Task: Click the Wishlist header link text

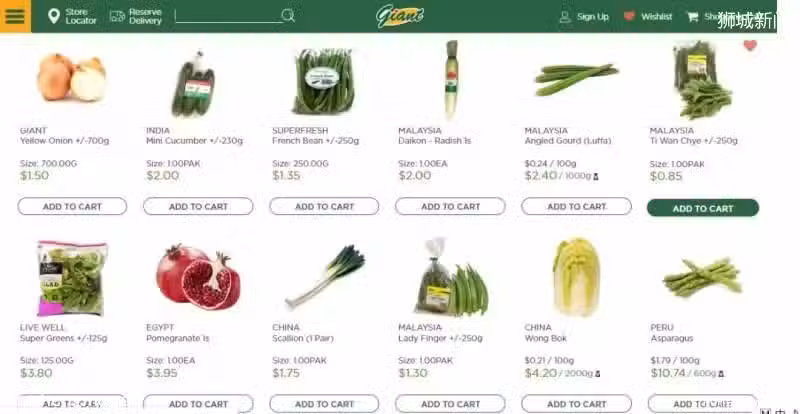Action: tap(656, 17)
